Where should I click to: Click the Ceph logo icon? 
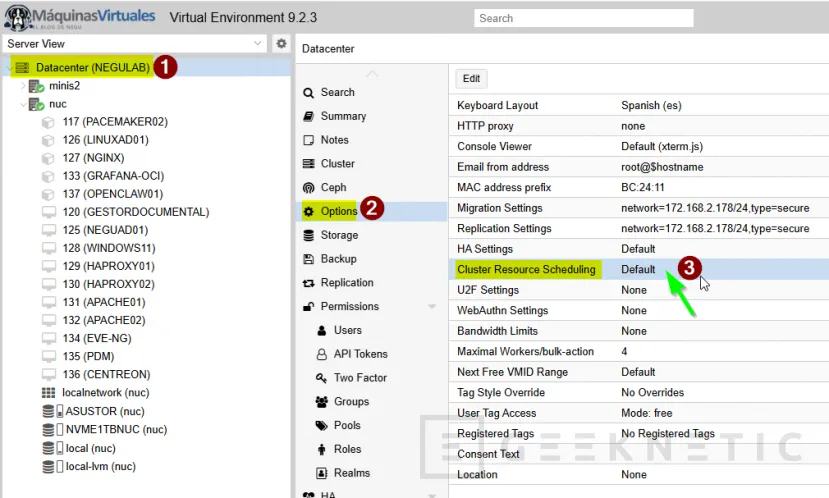click(308, 188)
